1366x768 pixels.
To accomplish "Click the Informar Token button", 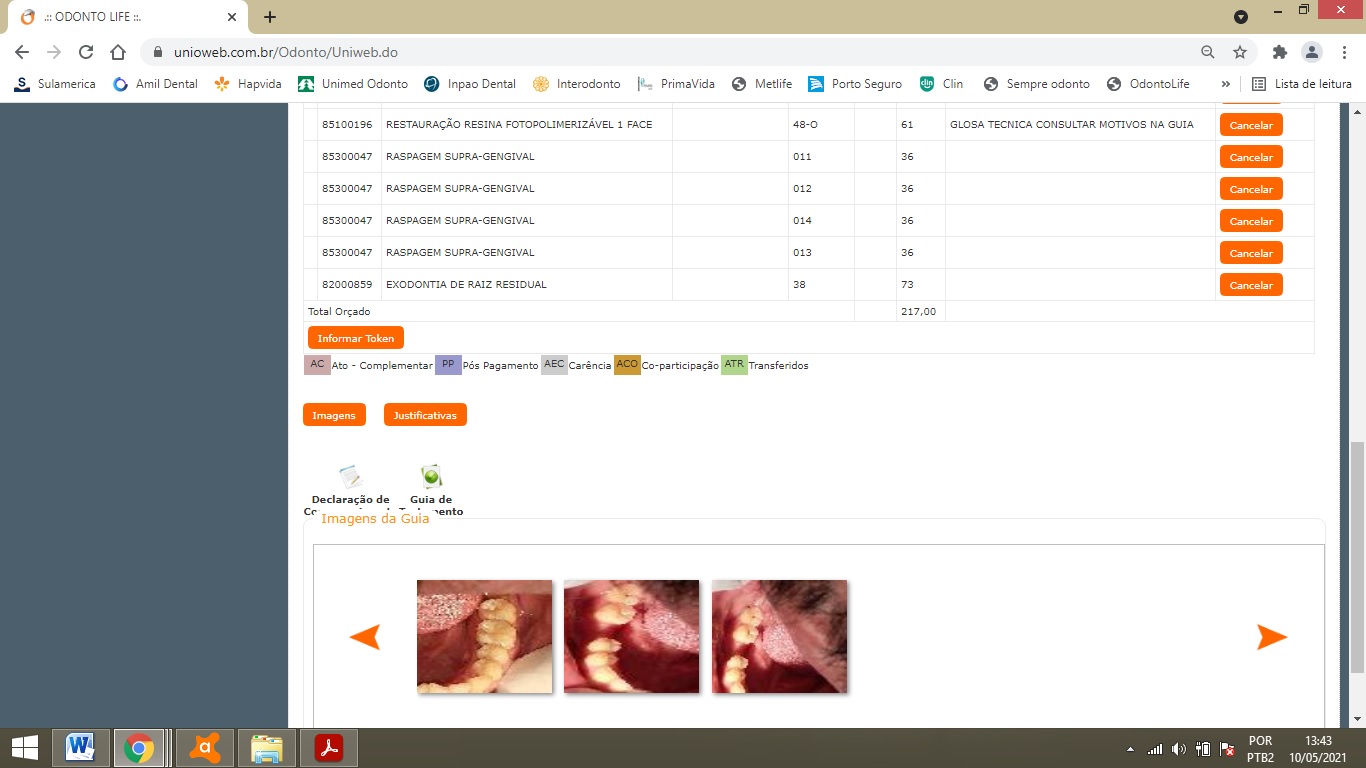I will pyautogui.click(x=356, y=338).
